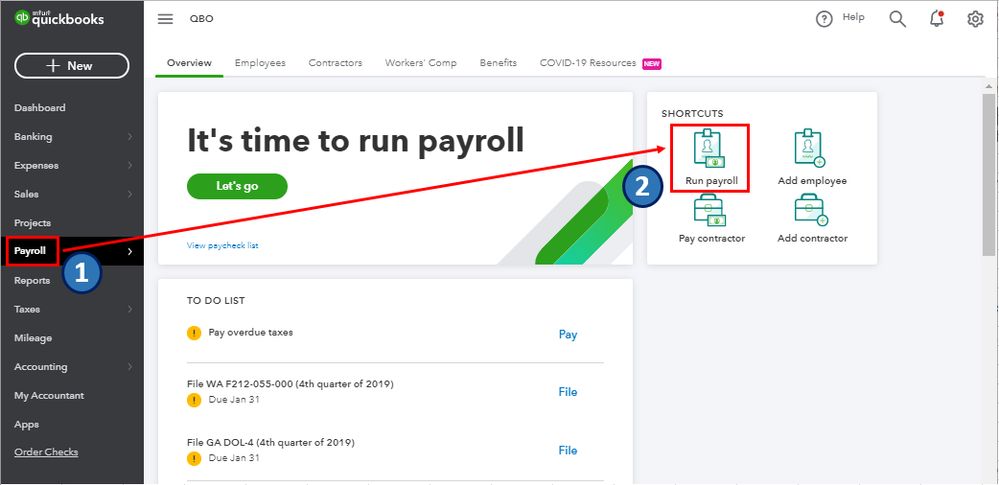Open the Order Checks link
The height and width of the screenshot is (485, 999).
(46, 452)
